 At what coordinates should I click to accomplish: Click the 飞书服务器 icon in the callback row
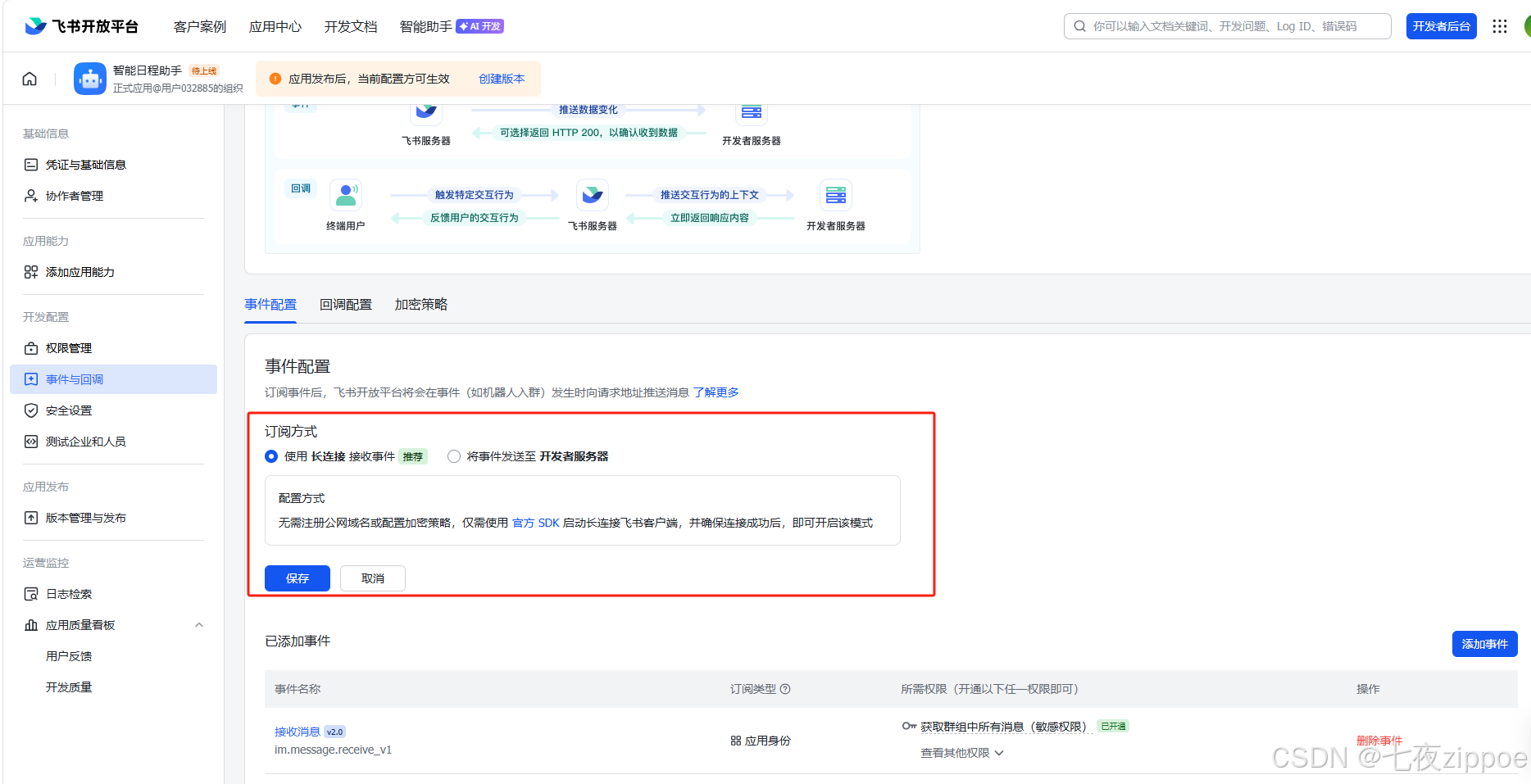[x=592, y=195]
